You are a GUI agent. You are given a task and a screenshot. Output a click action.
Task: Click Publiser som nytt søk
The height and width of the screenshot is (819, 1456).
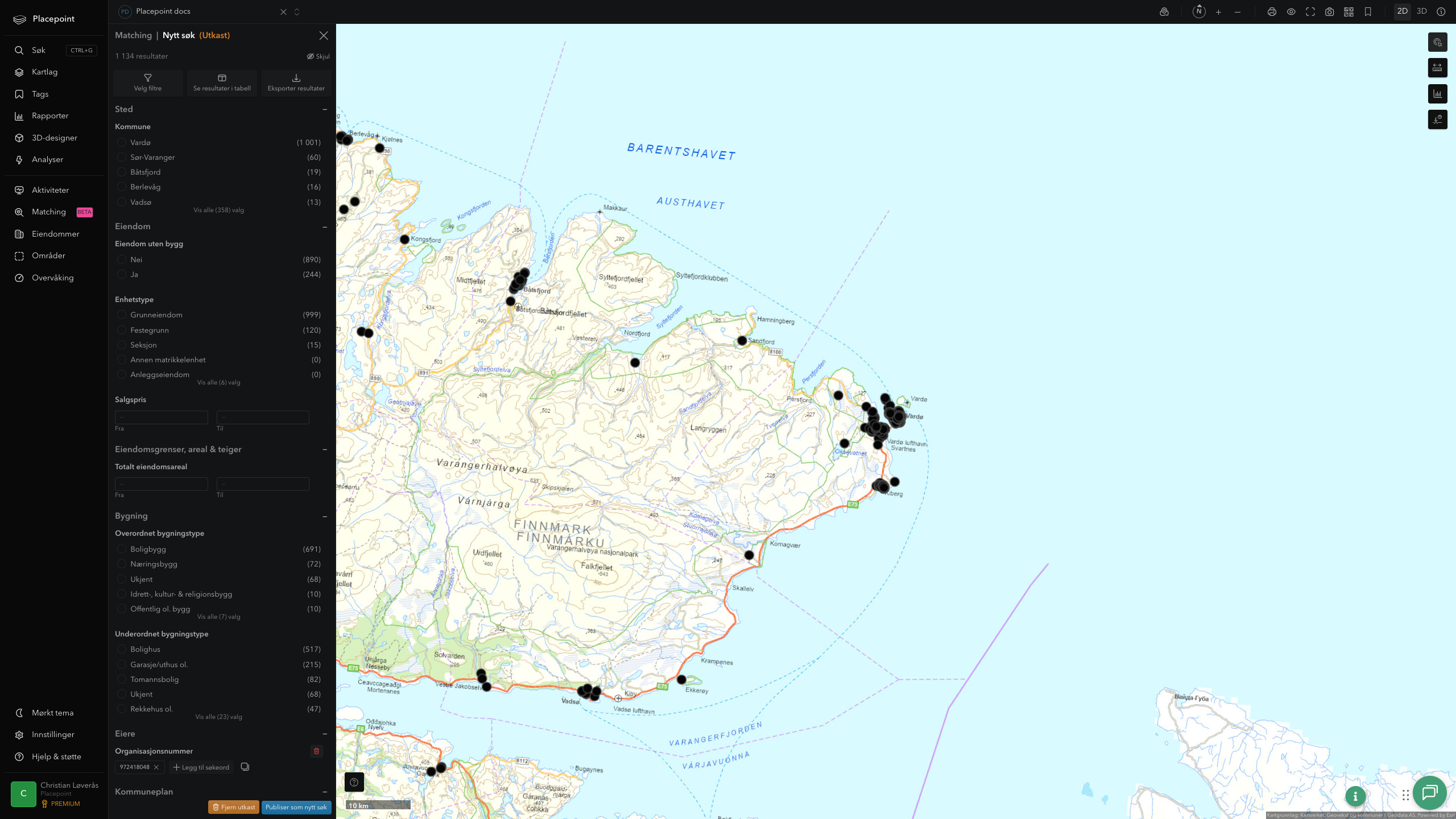[x=296, y=807]
